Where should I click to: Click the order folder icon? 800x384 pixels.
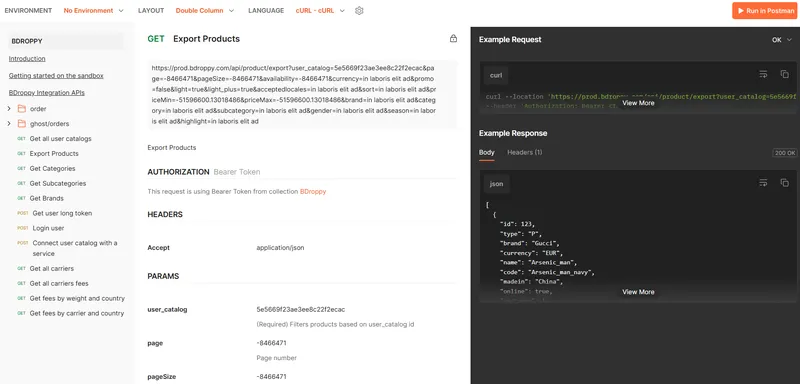[21, 109]
